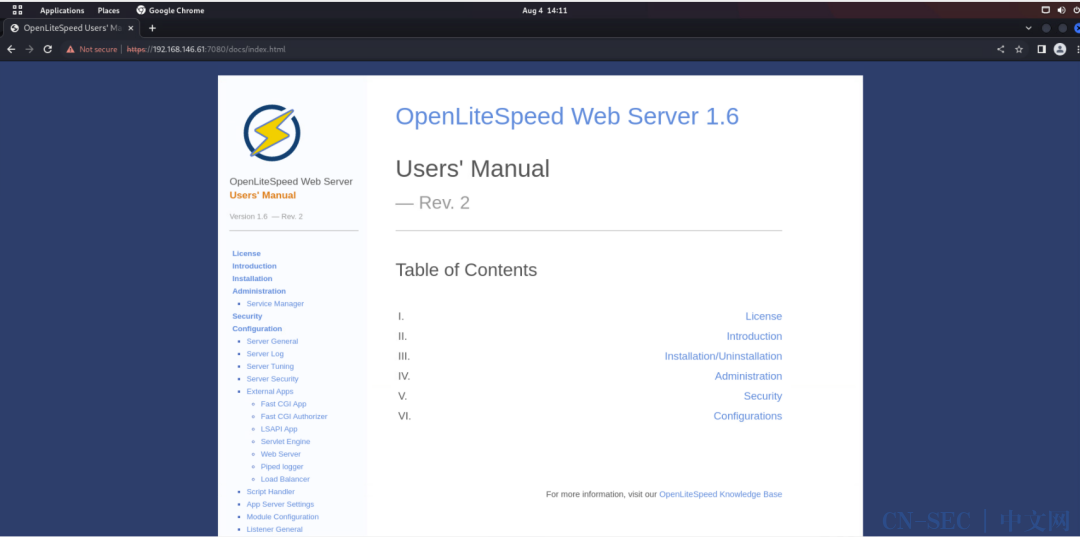Click the Users' Manual sidebar title
The image size is (1080, 537).
coord(262,195)
